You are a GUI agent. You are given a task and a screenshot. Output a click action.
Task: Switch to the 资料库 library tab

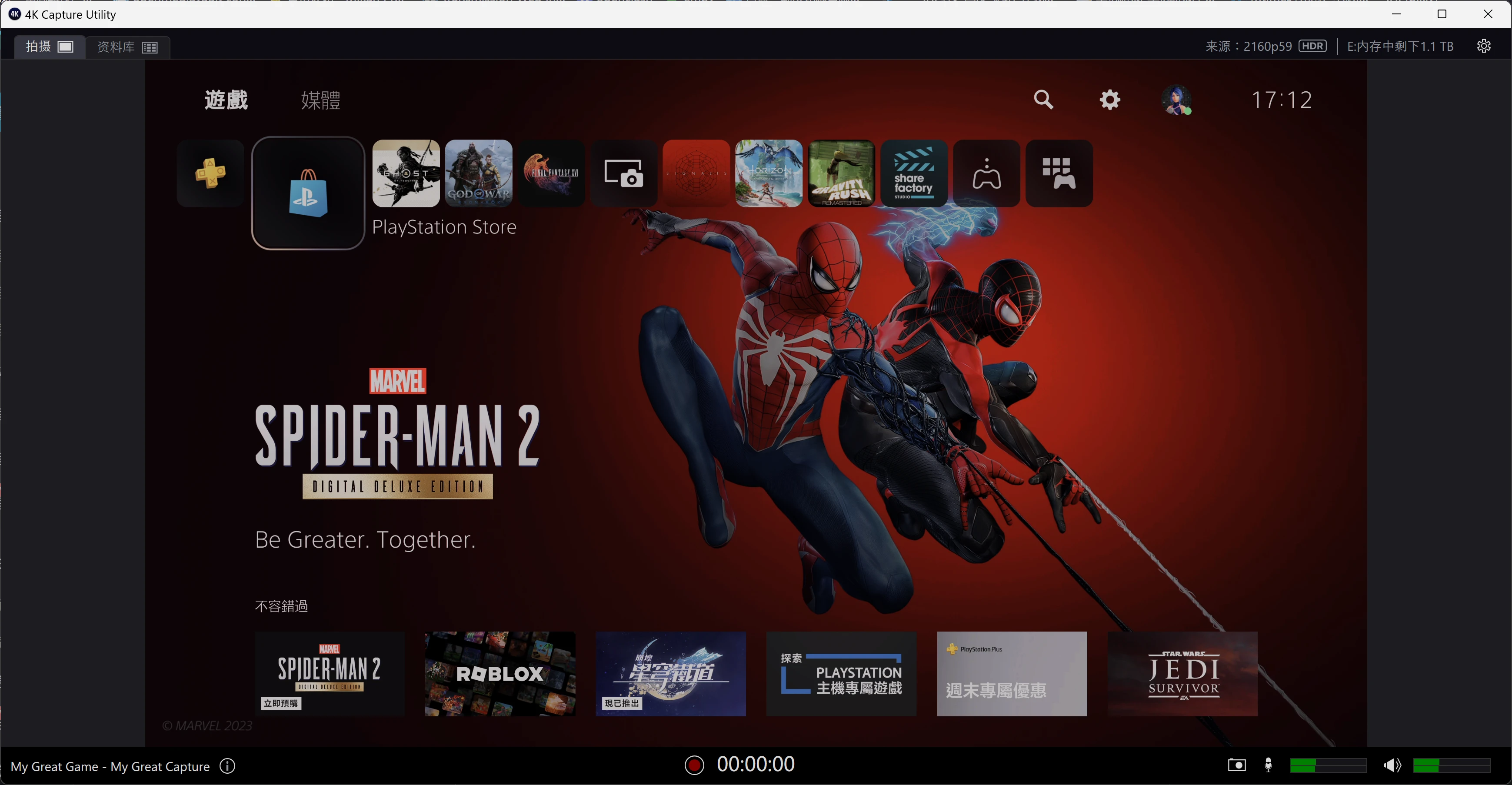(127, 47)
